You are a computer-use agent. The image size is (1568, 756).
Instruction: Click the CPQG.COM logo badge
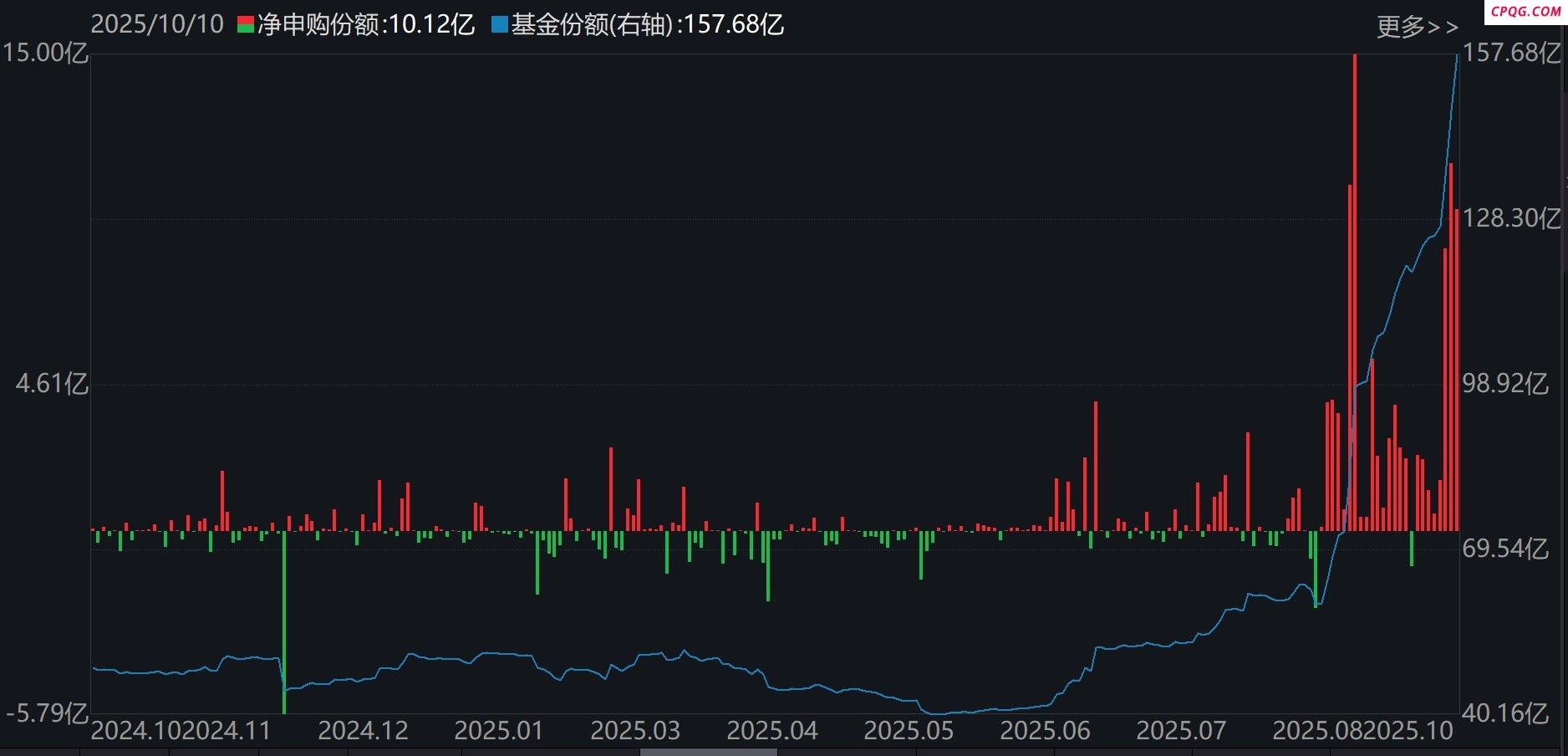(1525, 11)
